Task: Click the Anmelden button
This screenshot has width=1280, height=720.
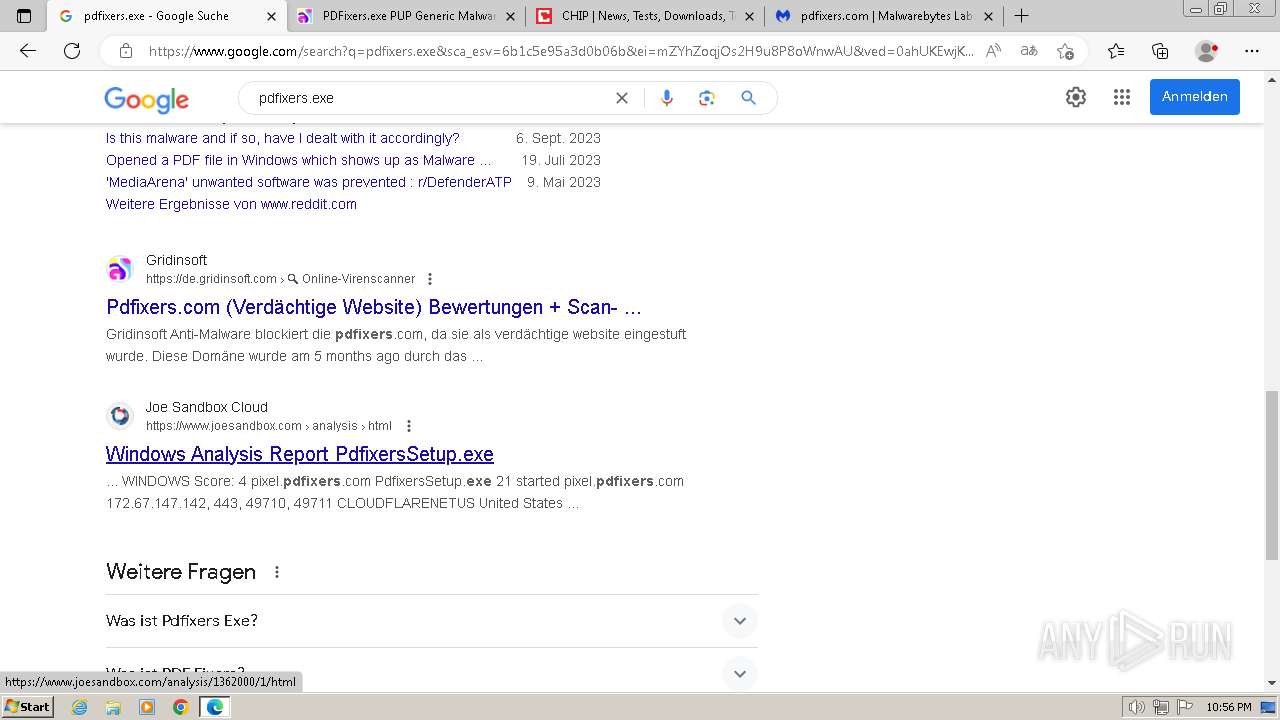Action: (1195, 97)
